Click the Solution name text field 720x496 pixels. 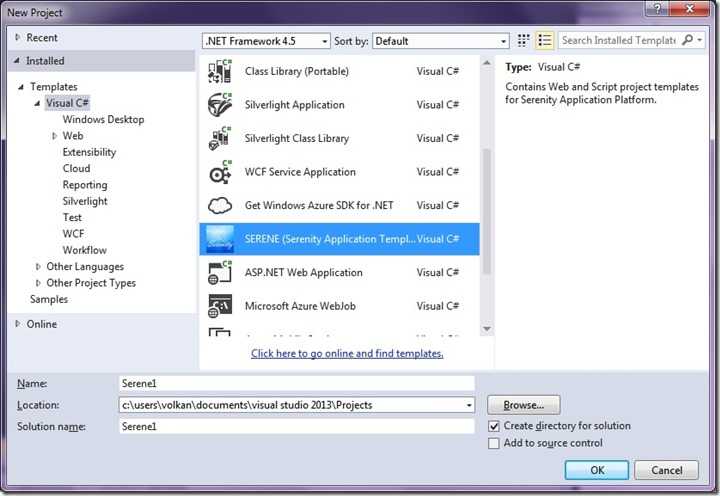pos(297,427)
